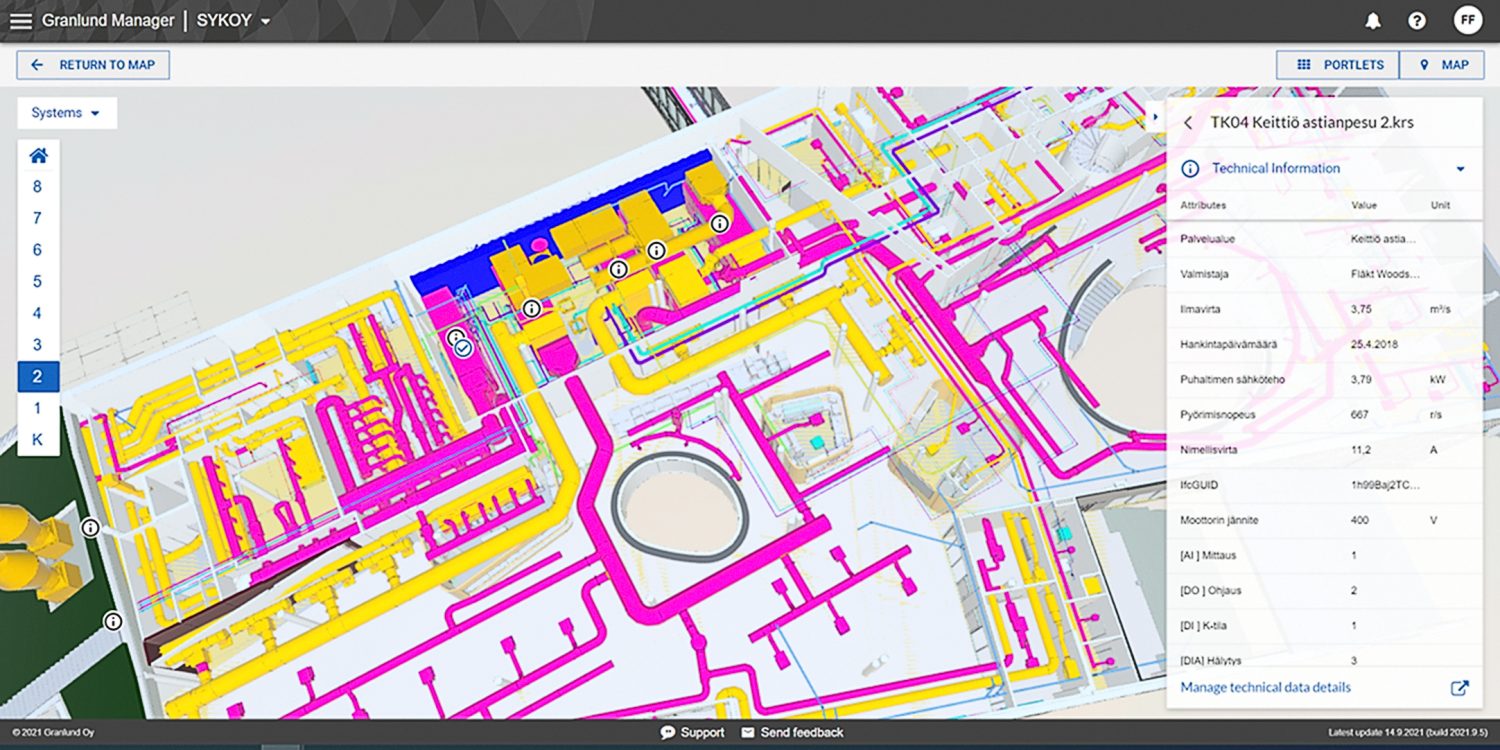Click back arrow beside TK04 title
Image resolution: width=1500 pixels, height=750 pixels.
click(1188, 123)
